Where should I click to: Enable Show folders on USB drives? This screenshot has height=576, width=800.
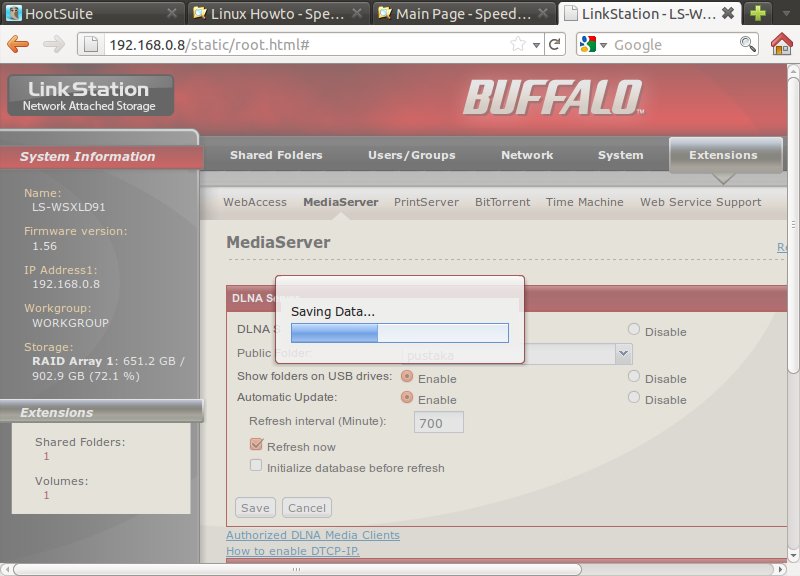point(407,377)
